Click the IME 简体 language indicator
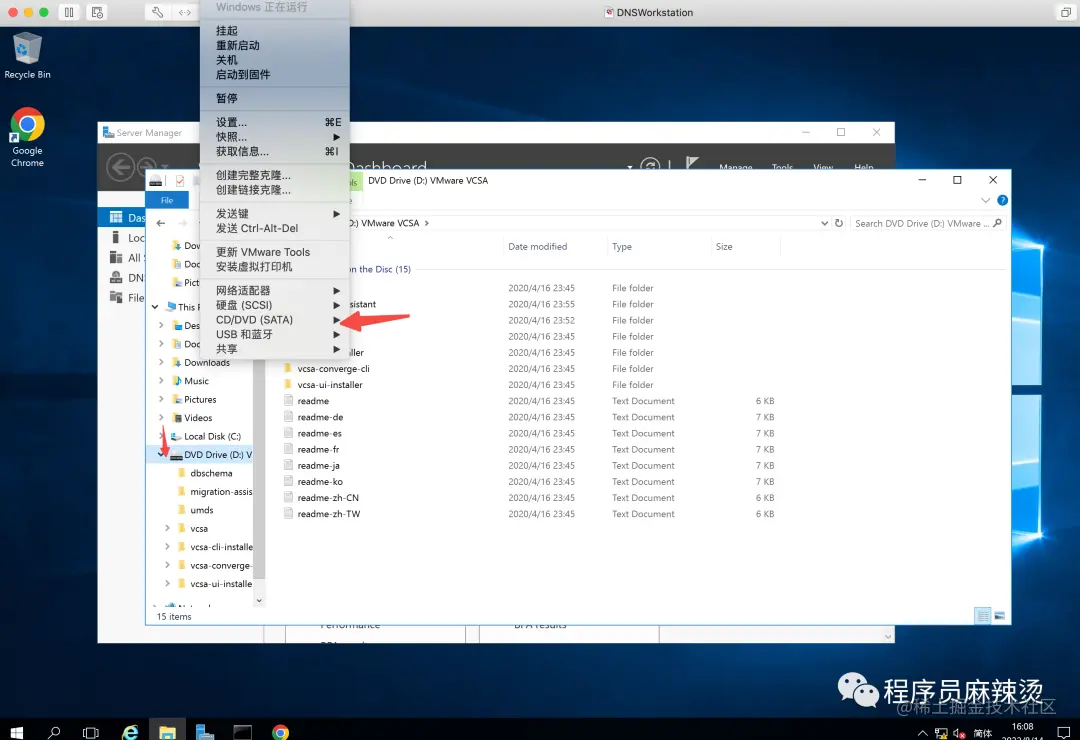 (983, 733)
